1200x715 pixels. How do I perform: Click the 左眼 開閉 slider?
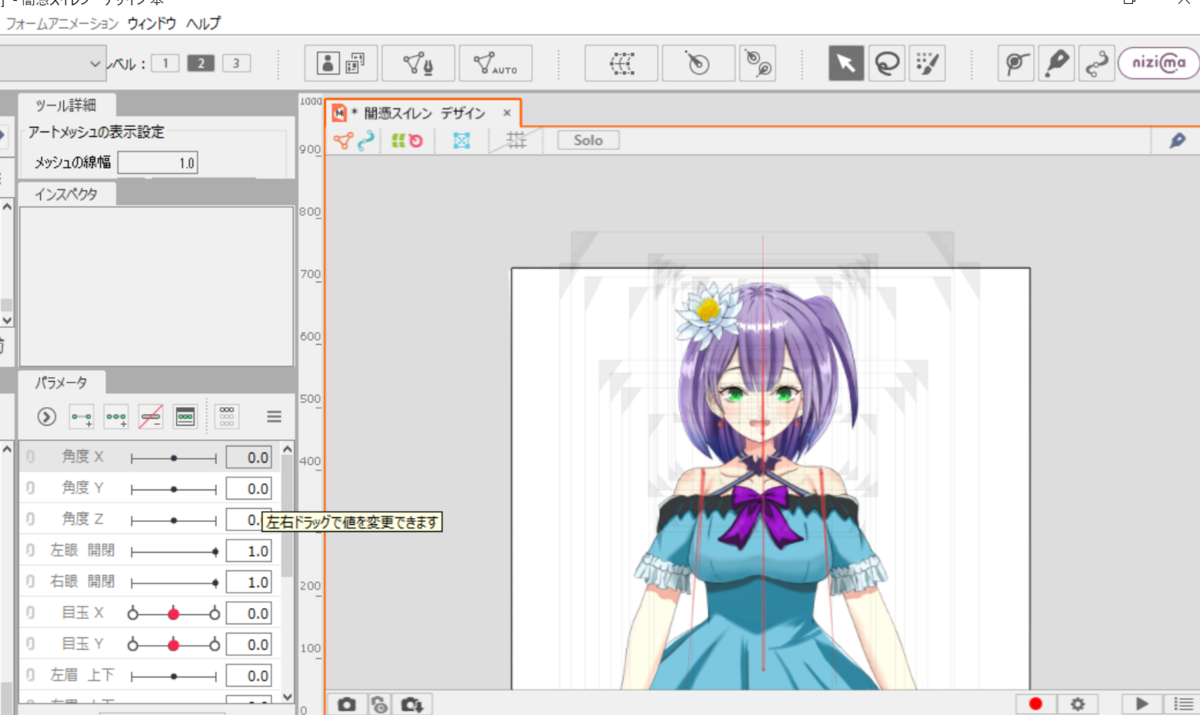174,551
